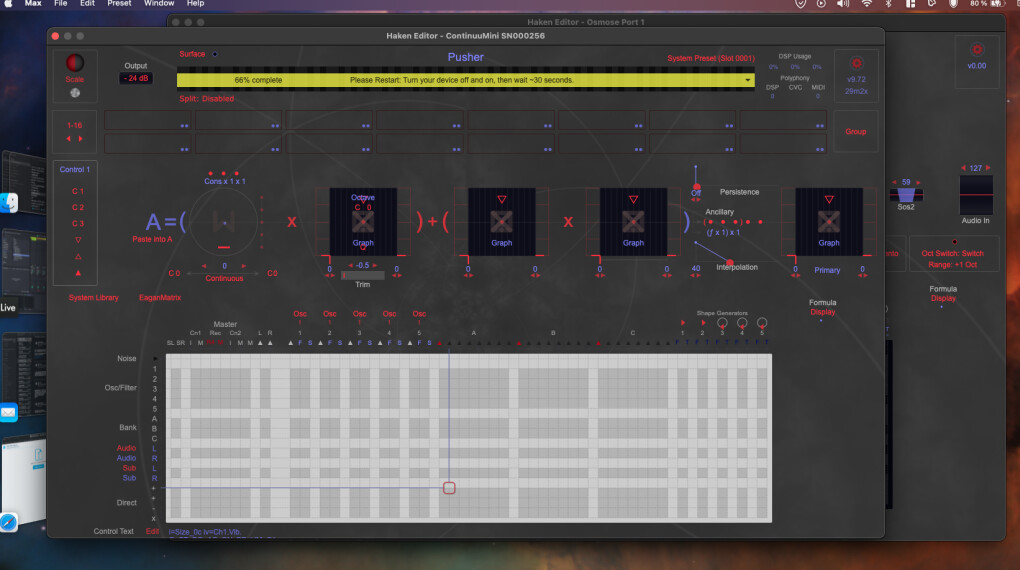Click the fifth Shape Generator circle icon
The width and height of the screenshot is (1020, 570).
click(x=762, y=323)
